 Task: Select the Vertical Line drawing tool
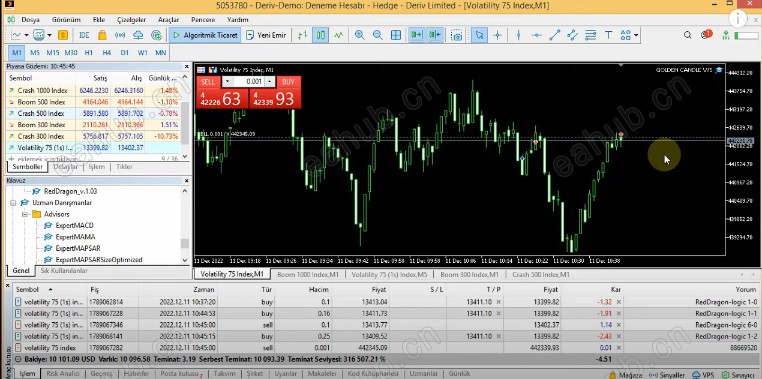[519, 35]
